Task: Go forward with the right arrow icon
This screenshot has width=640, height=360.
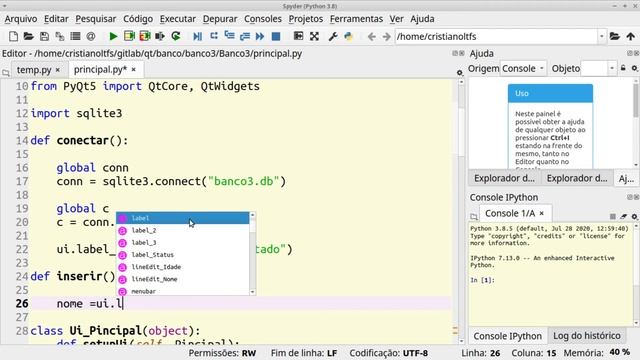Action: coord(387,36)
